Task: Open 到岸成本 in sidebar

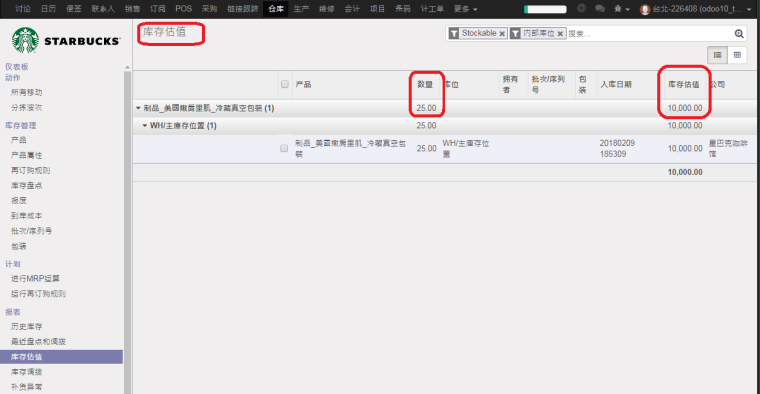Action: pos(27,216)
